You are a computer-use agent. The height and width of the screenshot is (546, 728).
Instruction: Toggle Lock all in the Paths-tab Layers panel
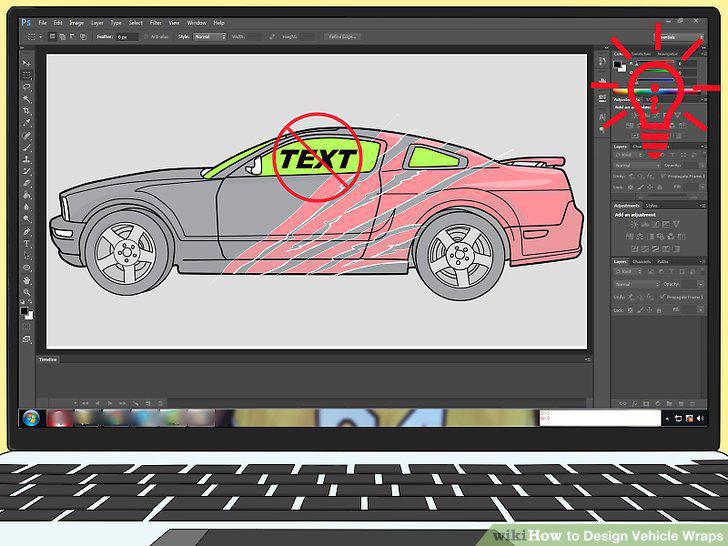(659, 310)
